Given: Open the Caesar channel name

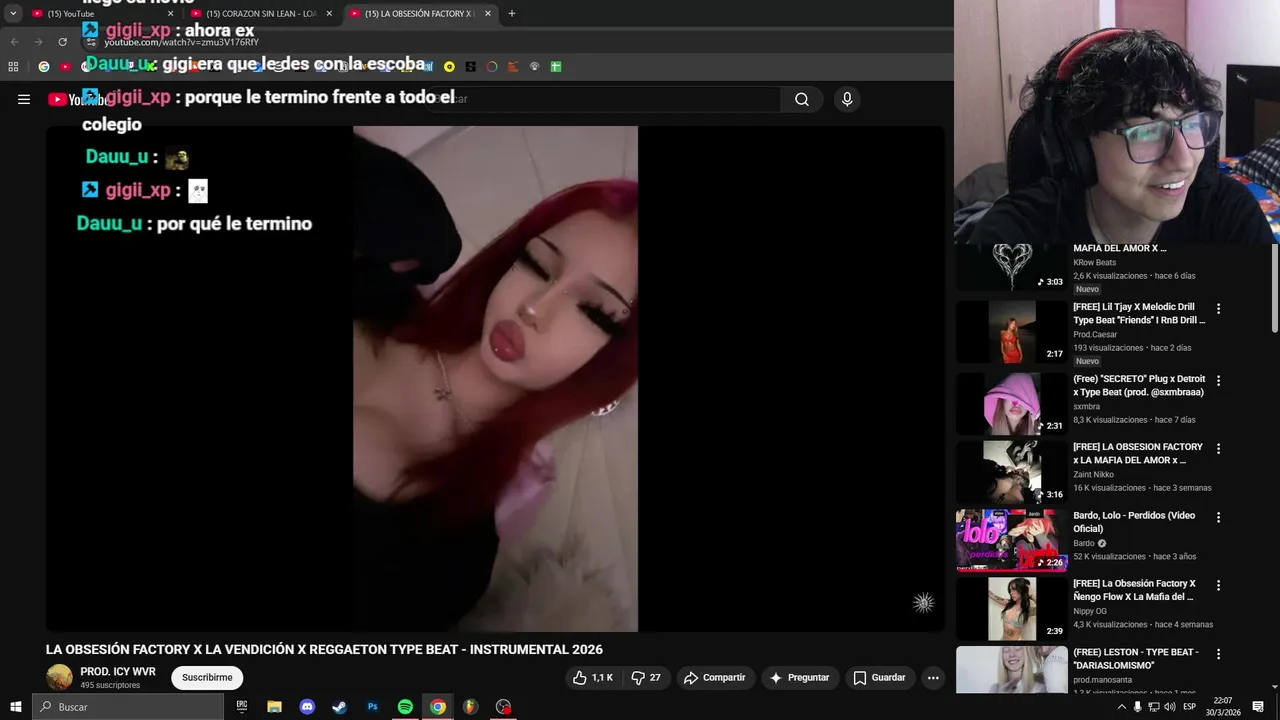Looking at the screenshot, I should [1094, 335].
